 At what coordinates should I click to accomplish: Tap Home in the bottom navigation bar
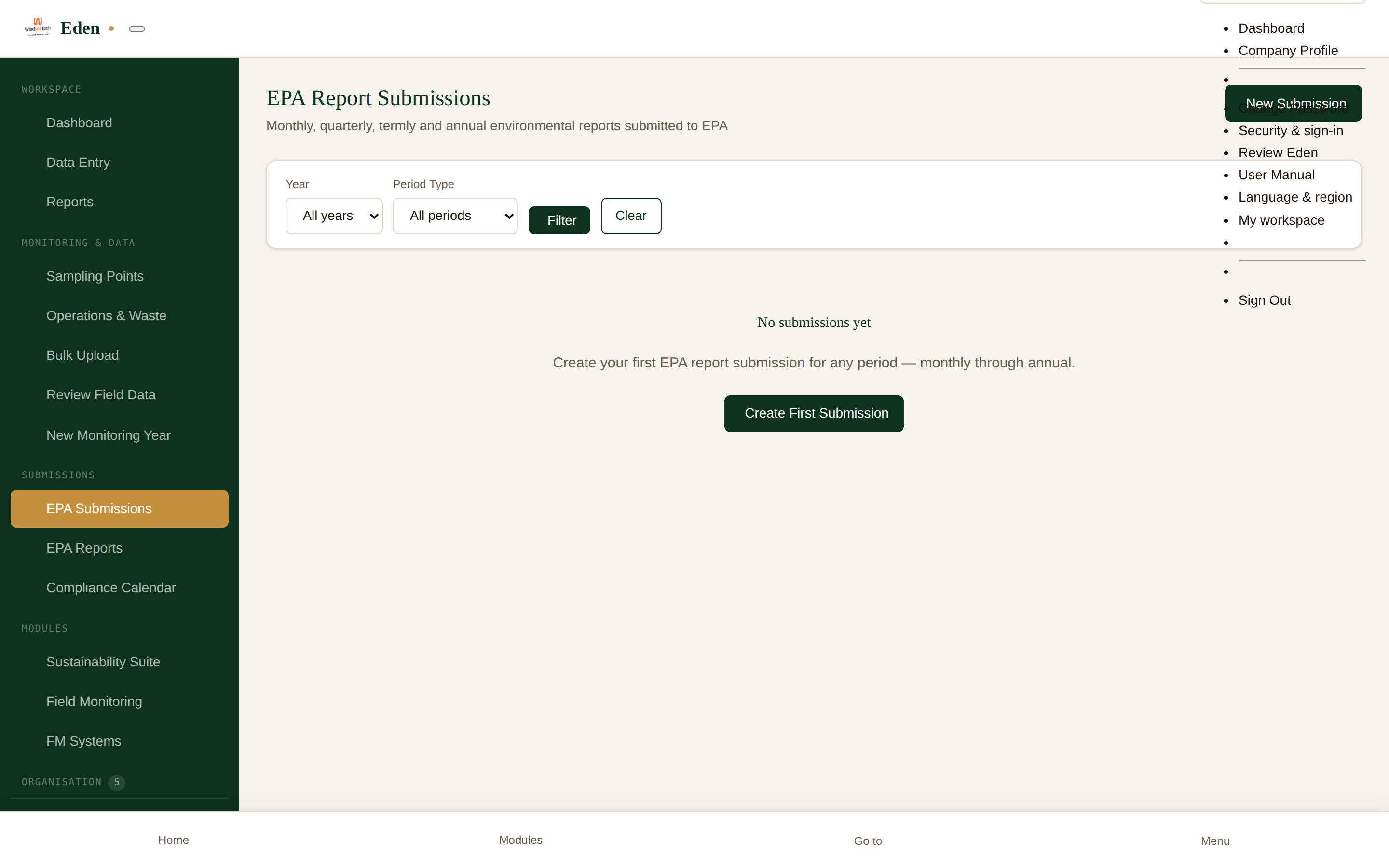(173, 840)
